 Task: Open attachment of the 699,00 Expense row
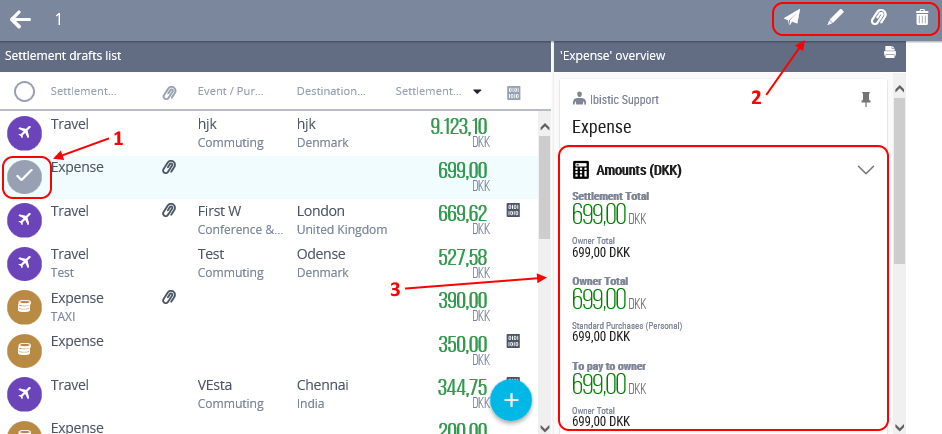tap(169, 168)
